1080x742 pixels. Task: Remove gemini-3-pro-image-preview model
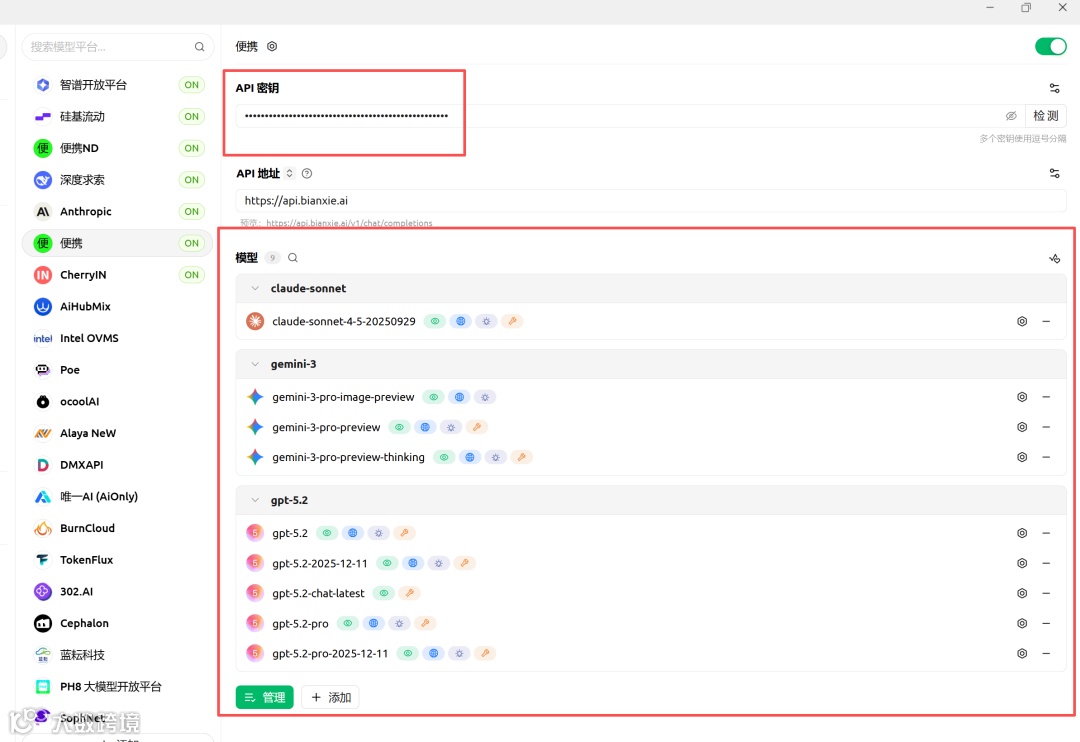[x=1046, y=397]
